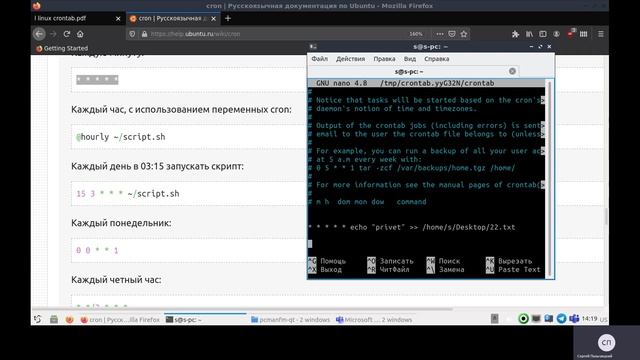Toggle Firefox sidebar icon
The height and width of the screenshot is (360, 640).
(x=543, y=34)
